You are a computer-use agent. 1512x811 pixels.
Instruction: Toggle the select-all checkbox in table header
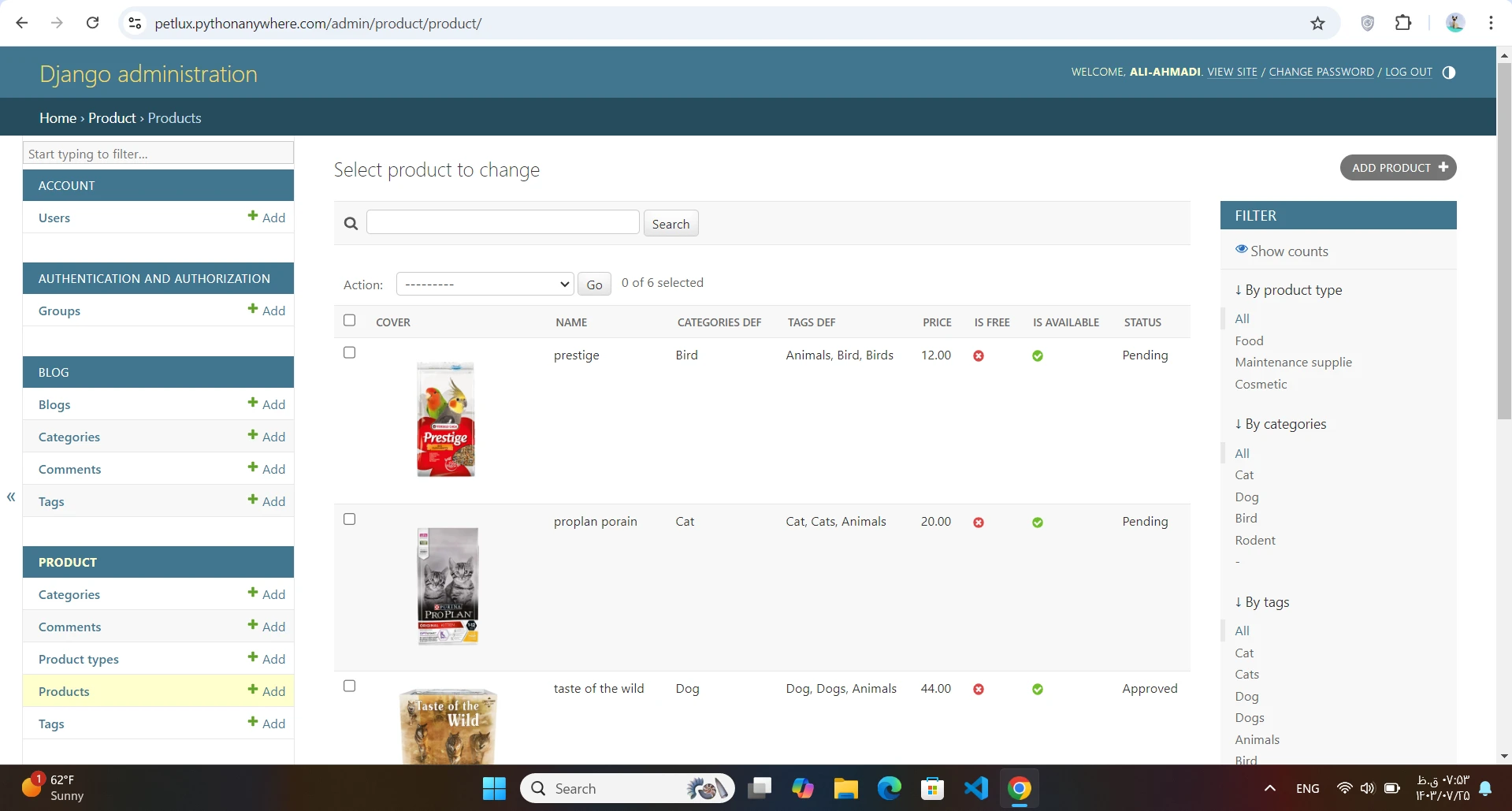350,320
